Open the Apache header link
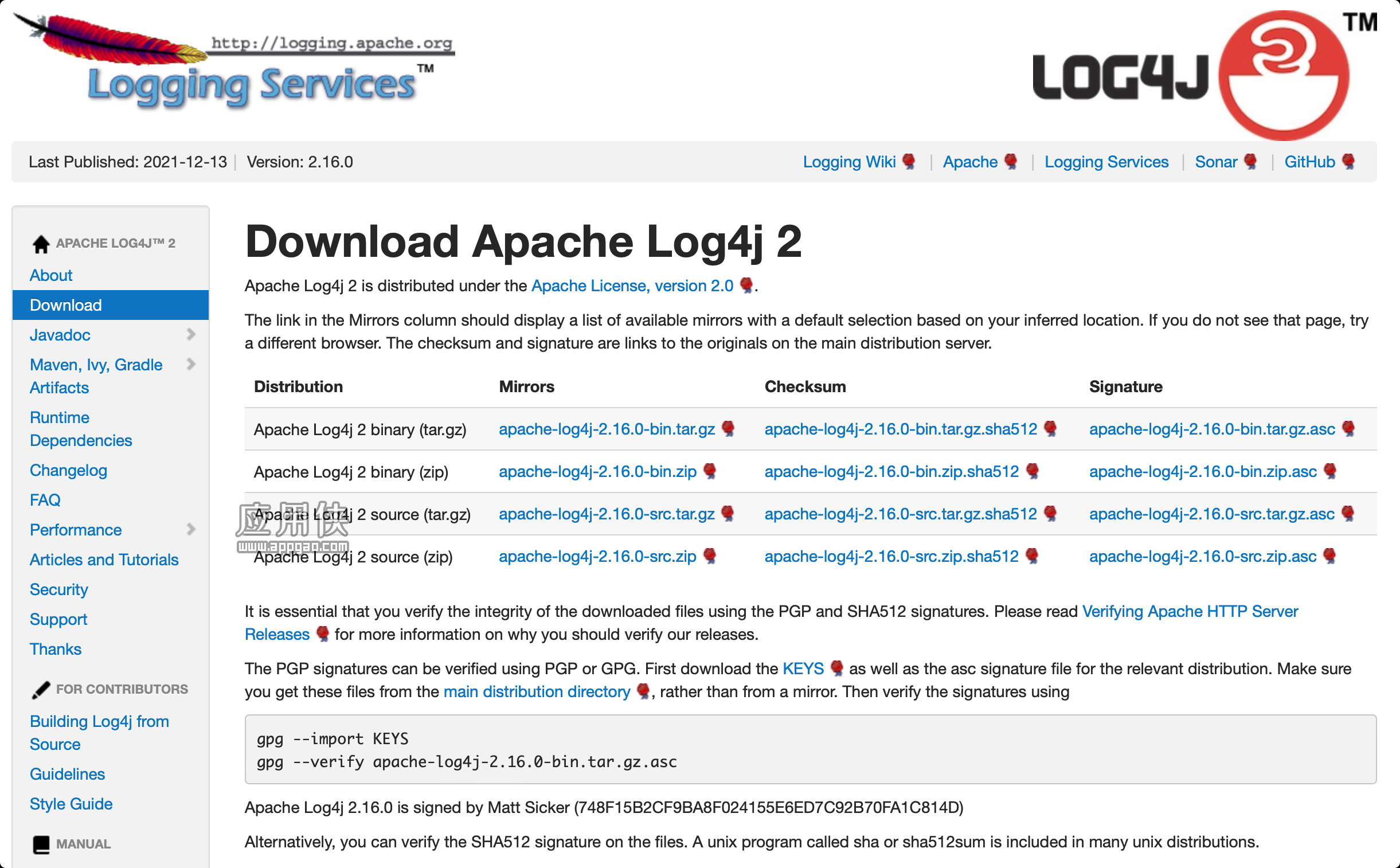The width and height of the screenshot is (1400, 868). (970, 162)
